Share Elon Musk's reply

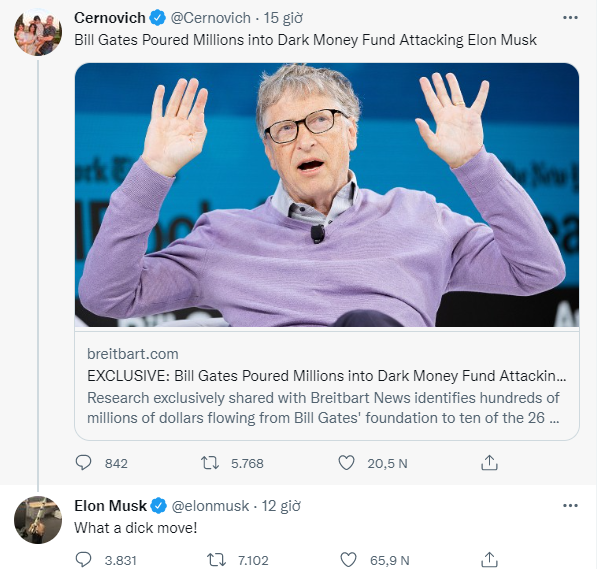tap(489, 560)
